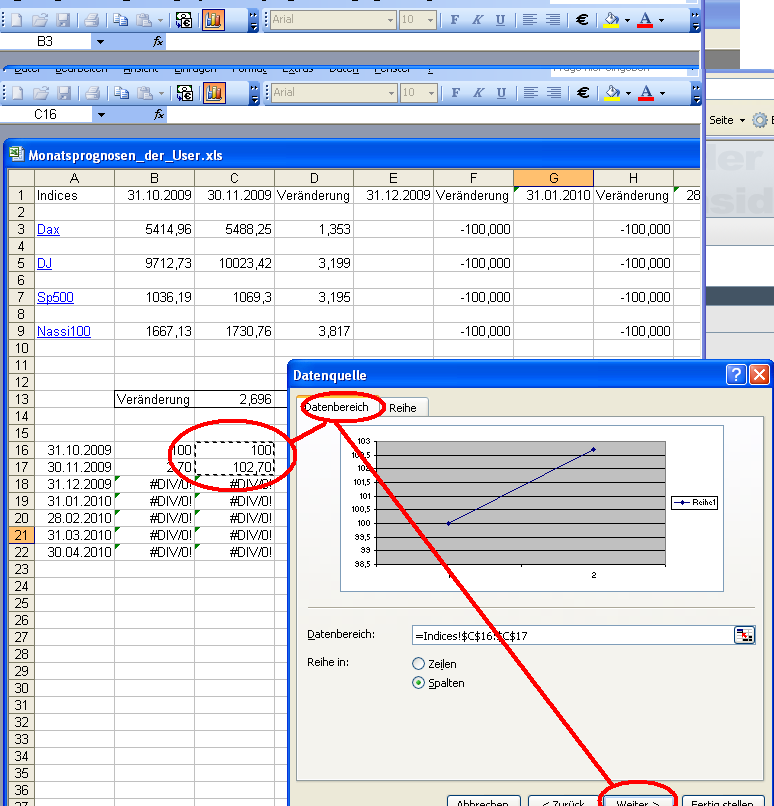Click Copy icon in C16 window toolbar

(121, 93)
